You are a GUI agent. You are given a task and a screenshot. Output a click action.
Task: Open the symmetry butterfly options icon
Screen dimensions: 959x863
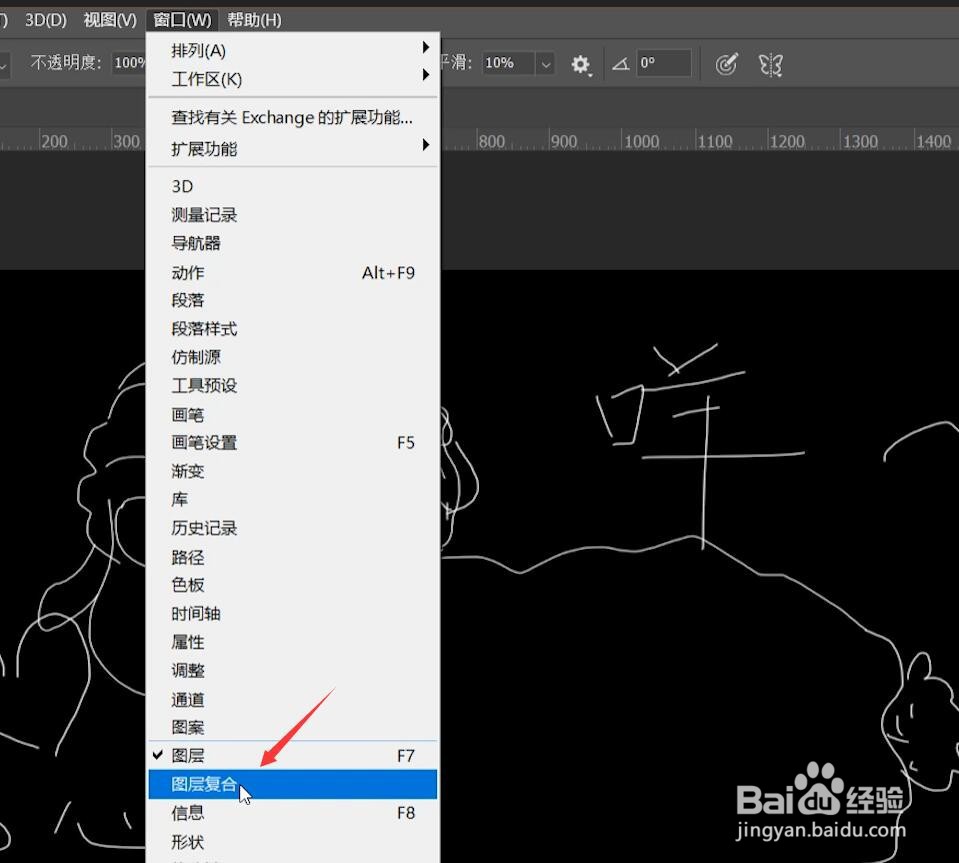pyautogui.click(x=771, y=64)
